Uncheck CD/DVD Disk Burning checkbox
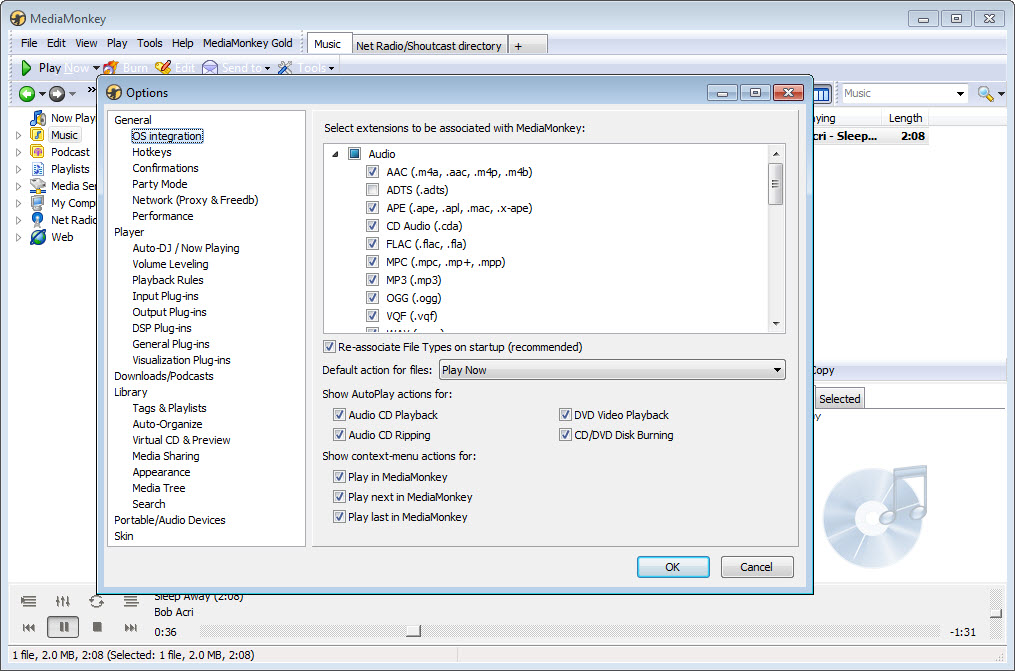Viewport: 1015px width, 671px height. pos(565,435)
